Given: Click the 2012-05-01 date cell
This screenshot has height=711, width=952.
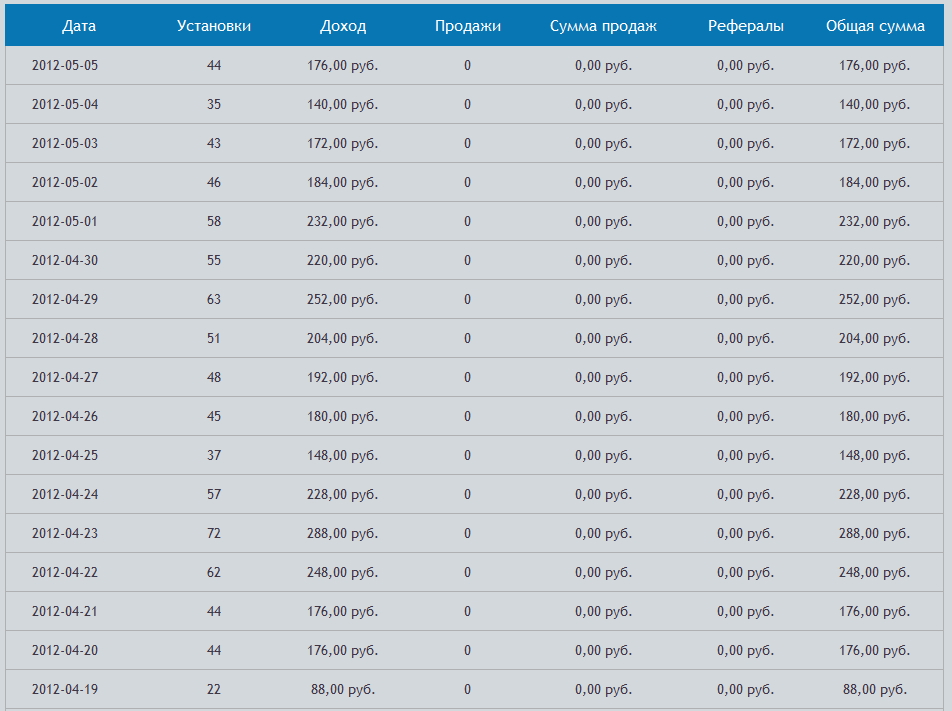Looking at the screenshot, I should click(65, 222).
